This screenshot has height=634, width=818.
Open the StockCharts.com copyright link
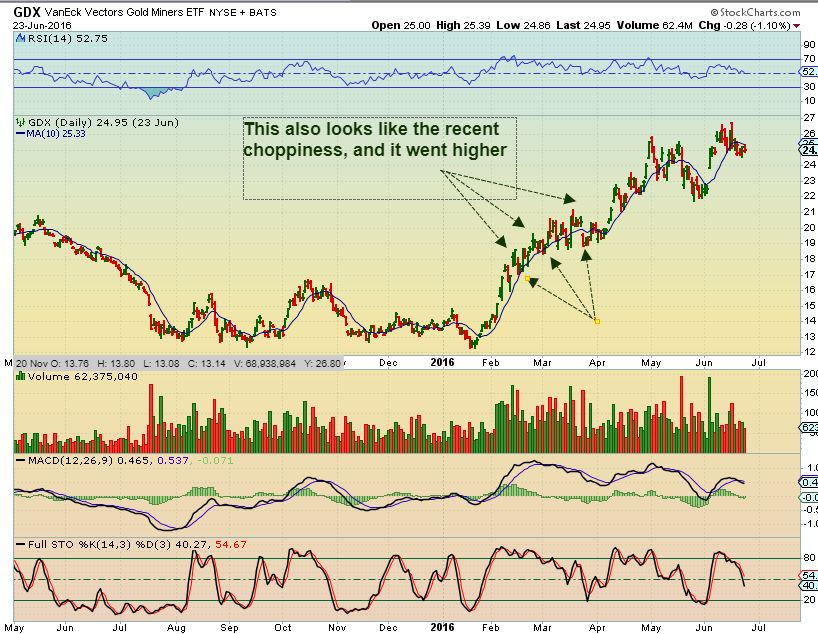point(755,12)
